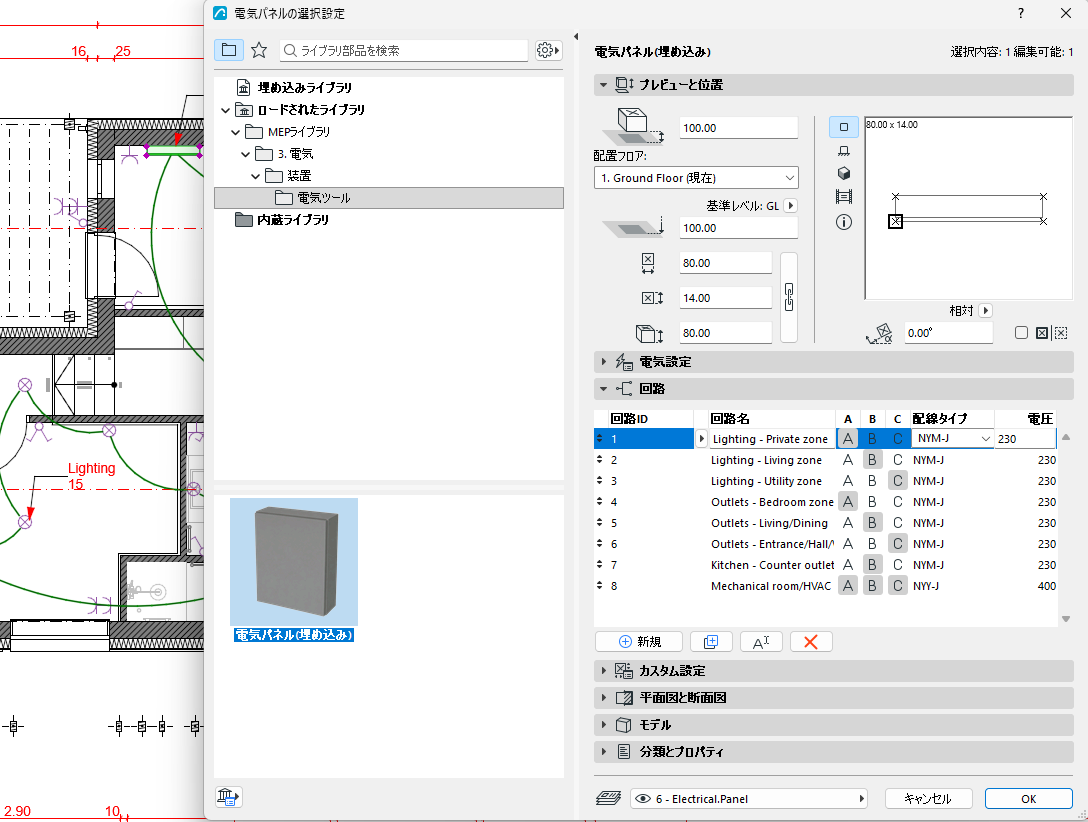Open the 6 - Electrical.Panel layer selector
The width and height of the screenshot is (1088, 822).
(x=749, y=798)
